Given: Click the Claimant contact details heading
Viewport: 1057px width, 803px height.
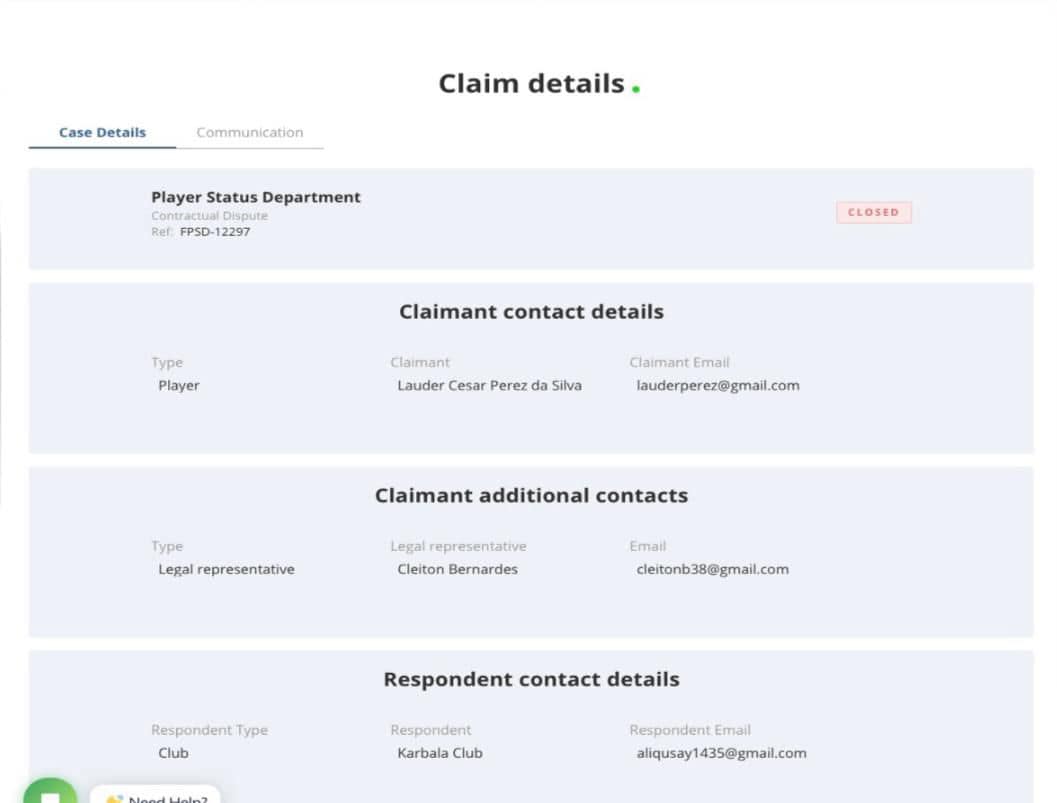Looking at the screenshot, I should tap(531, 311).
